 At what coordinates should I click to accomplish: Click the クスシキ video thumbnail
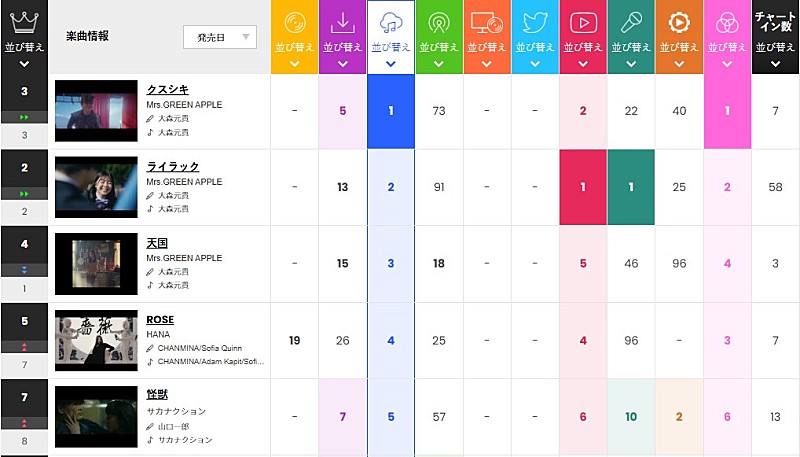coord(96,111)
